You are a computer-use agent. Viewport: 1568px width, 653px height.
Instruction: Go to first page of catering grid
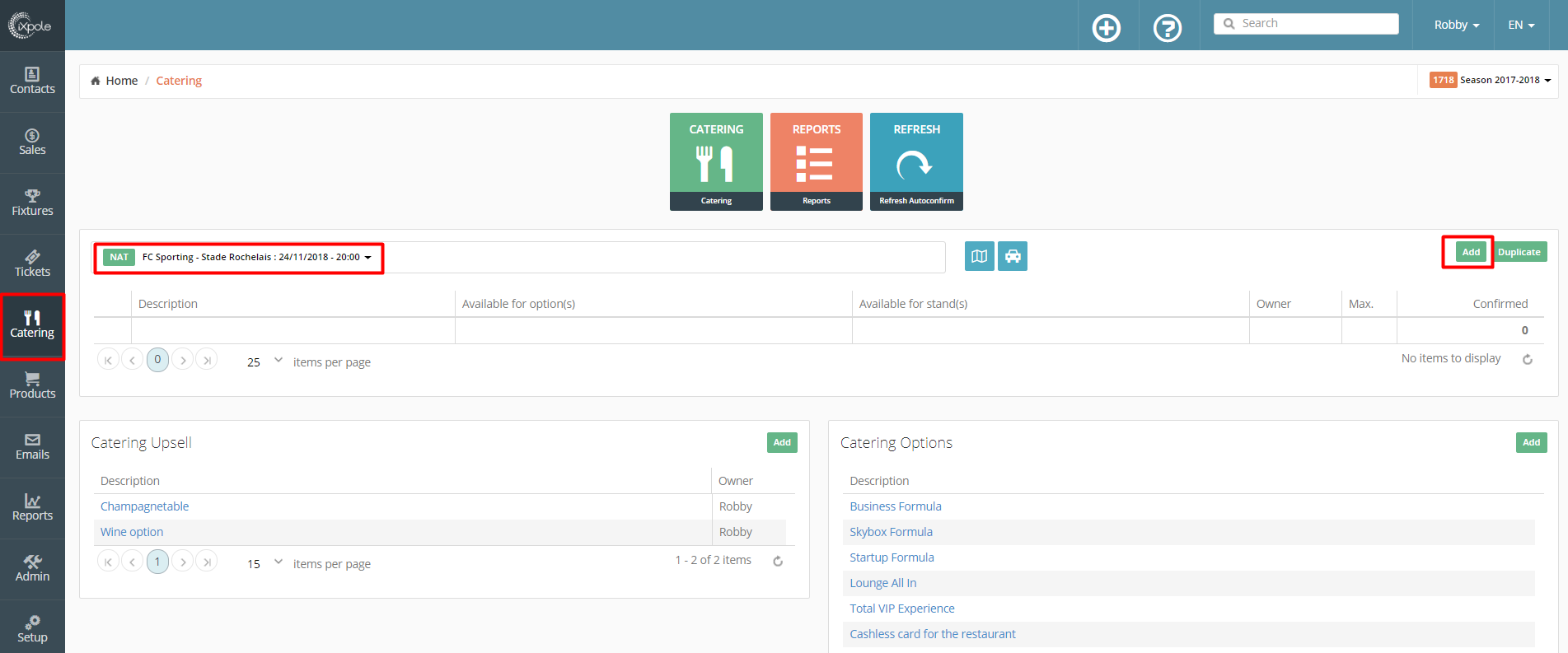click(108, 360)
